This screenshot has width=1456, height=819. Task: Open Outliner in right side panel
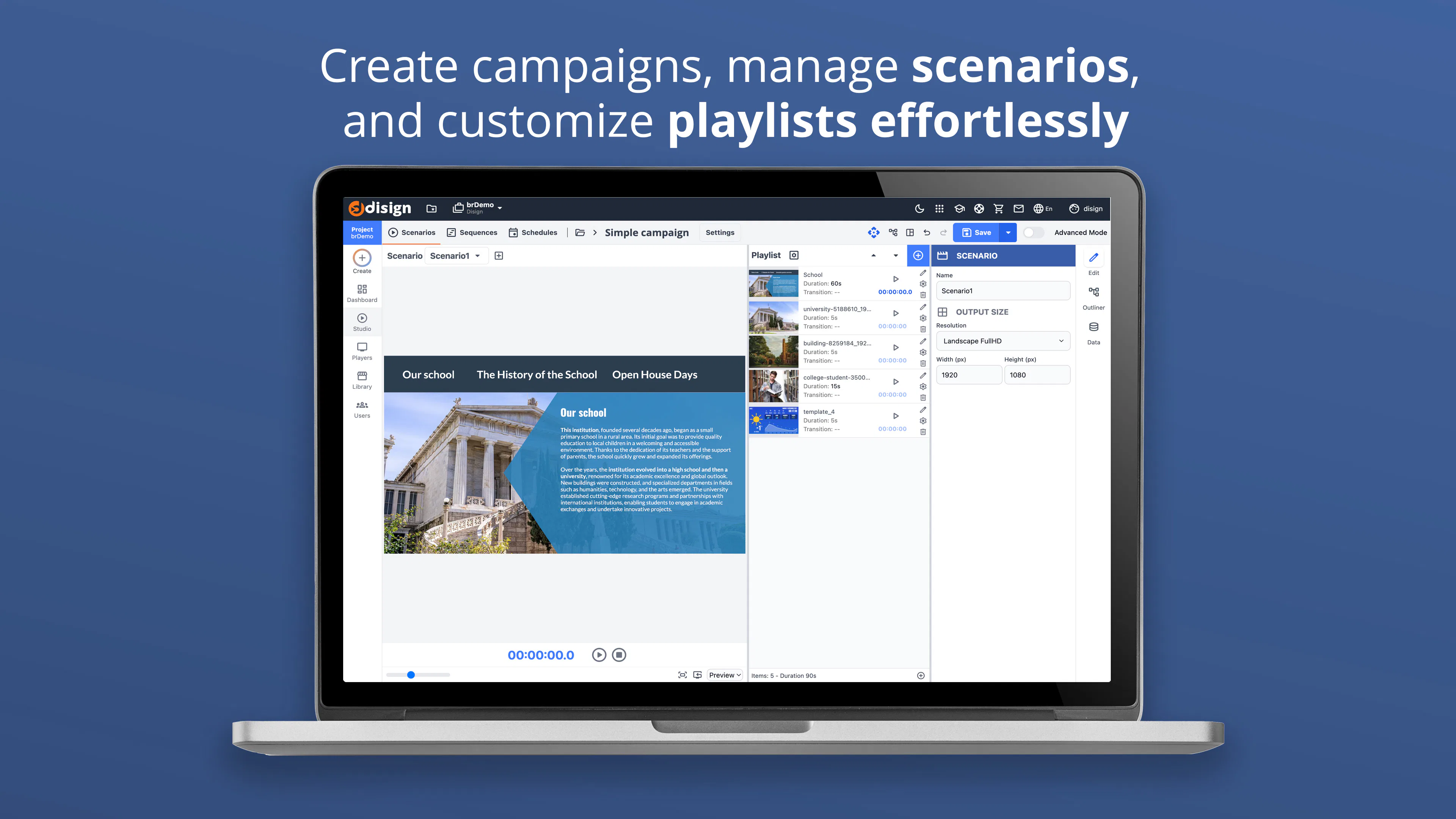point(1094,298)
